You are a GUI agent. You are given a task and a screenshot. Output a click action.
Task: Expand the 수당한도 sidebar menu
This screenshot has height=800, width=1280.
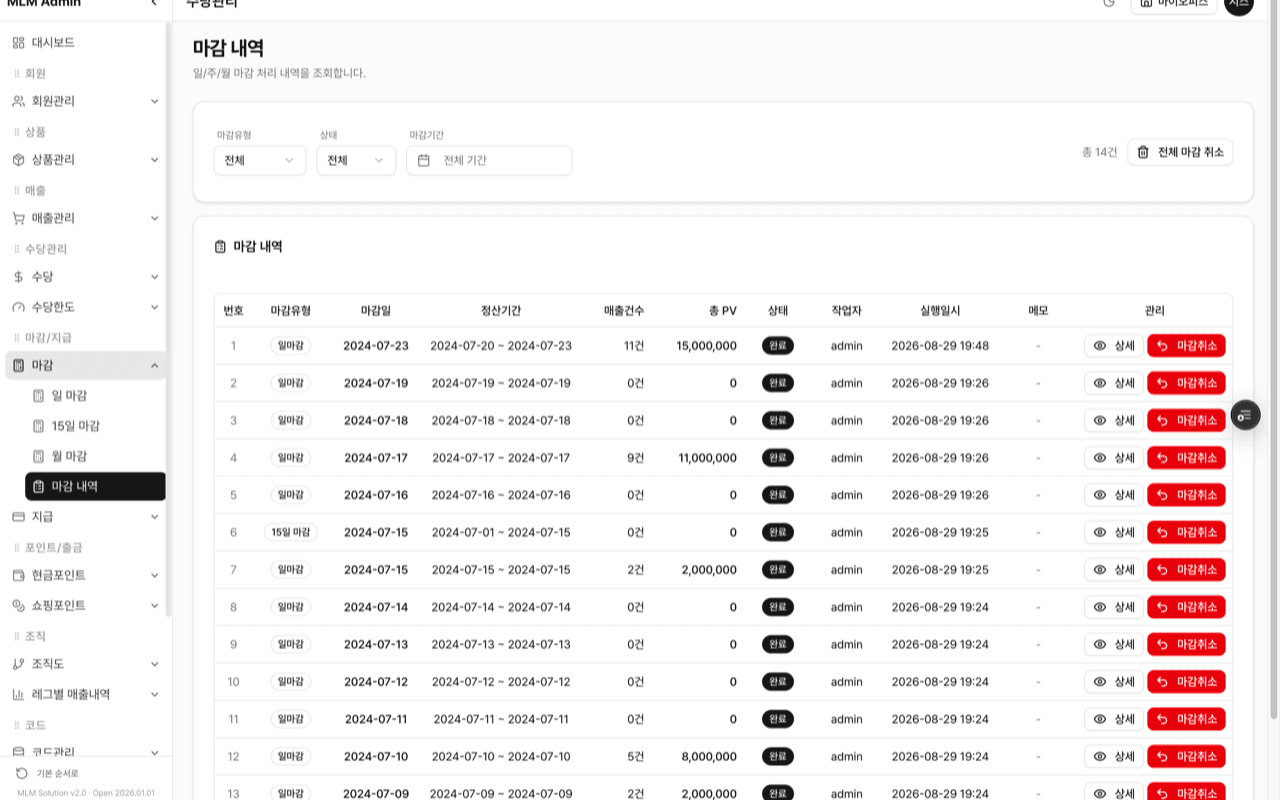pos(85,307)
